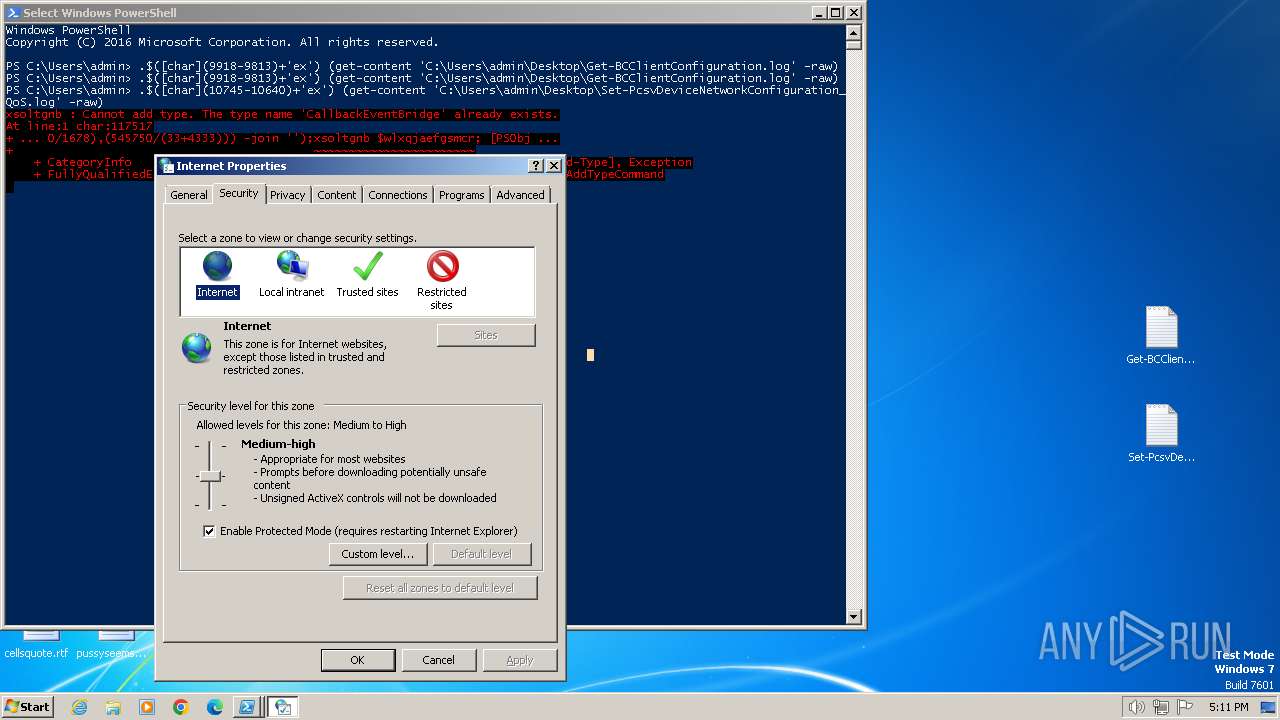Image resolution: width=1280 pixels, height=720 pixels.
Task: Open the Action Center flag icon
Action: 1185,707
